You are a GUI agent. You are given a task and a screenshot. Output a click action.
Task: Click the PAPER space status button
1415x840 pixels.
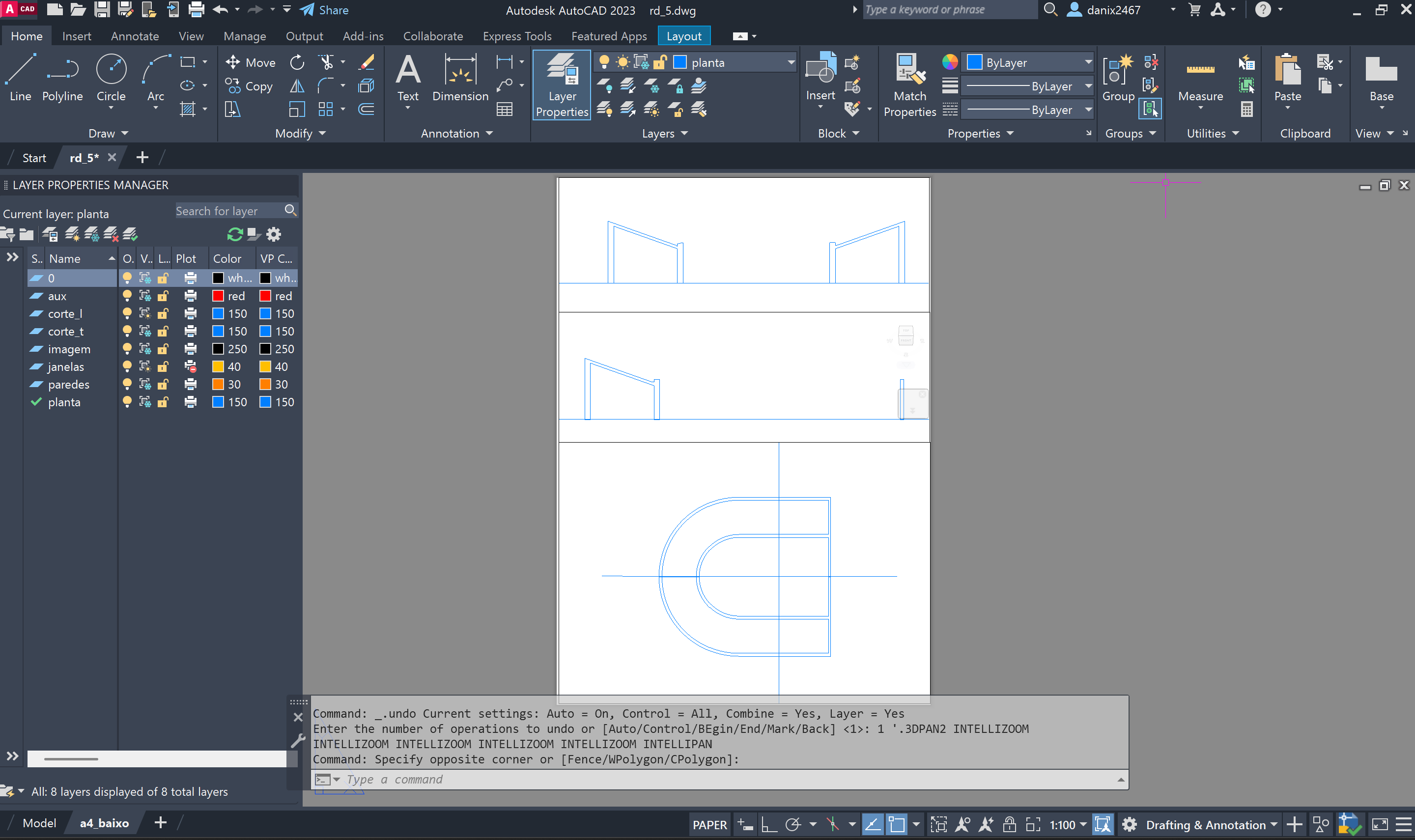[x=709, y=825]
